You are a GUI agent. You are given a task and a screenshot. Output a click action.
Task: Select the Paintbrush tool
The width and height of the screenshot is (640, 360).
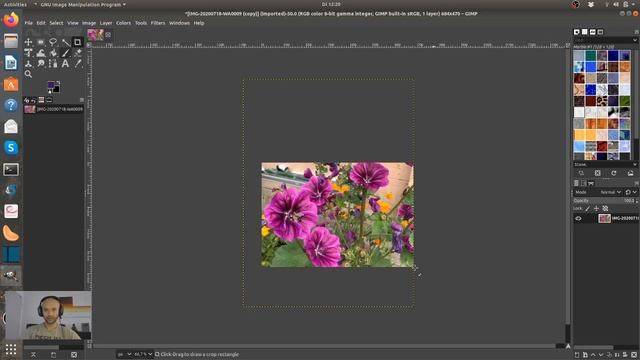(x=65, y=53)
